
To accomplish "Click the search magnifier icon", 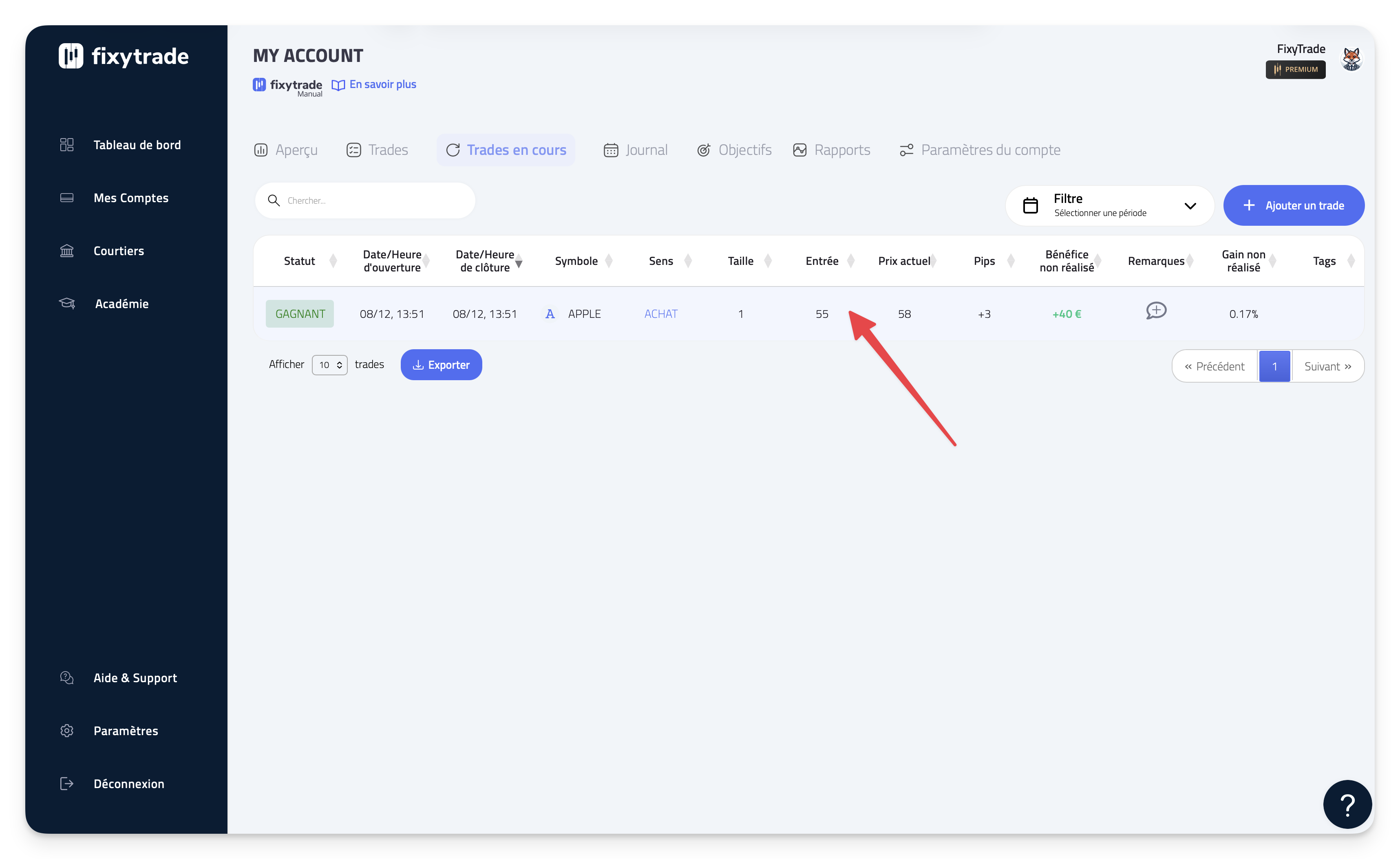I will click(x=274, y=200).
